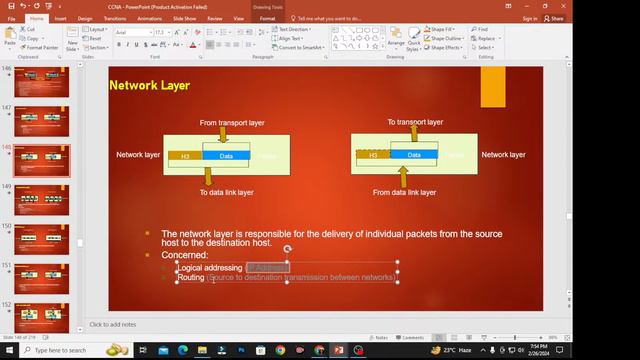Open the Align Text dropdown
Screen dimensions: 640x360
[x=287, y=38]
